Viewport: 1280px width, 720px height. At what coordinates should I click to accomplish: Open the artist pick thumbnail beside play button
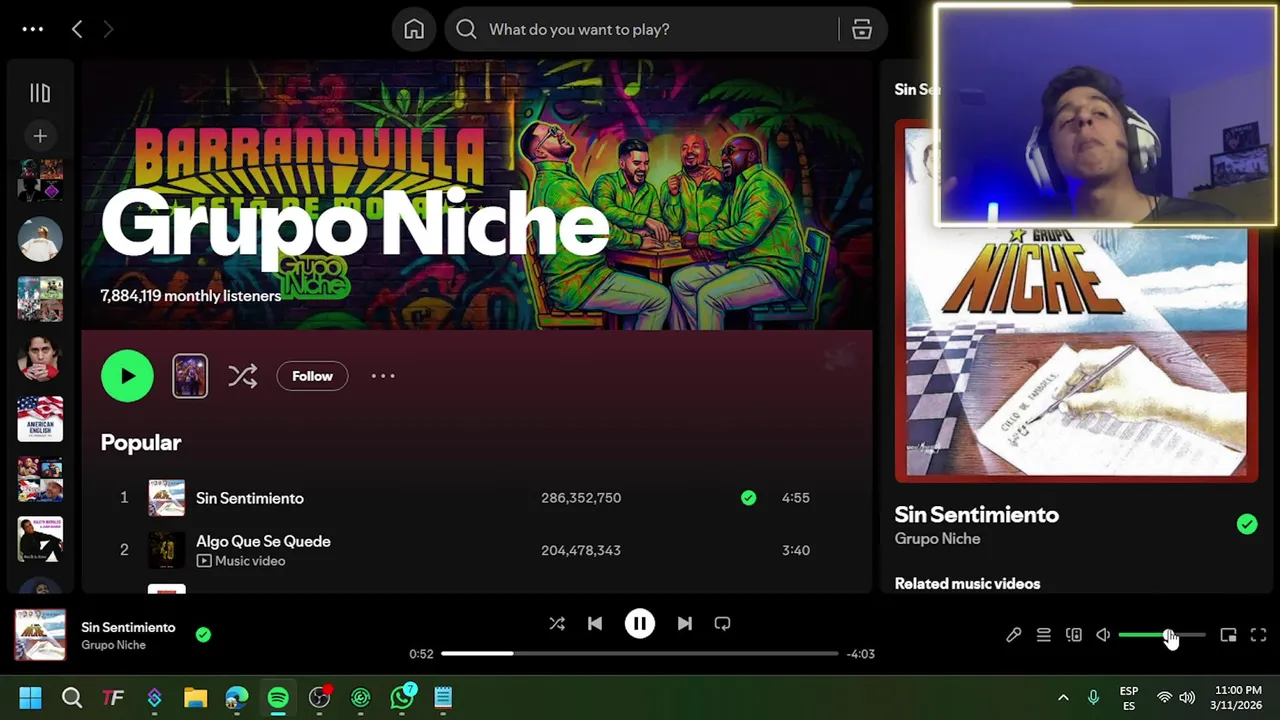190,376
